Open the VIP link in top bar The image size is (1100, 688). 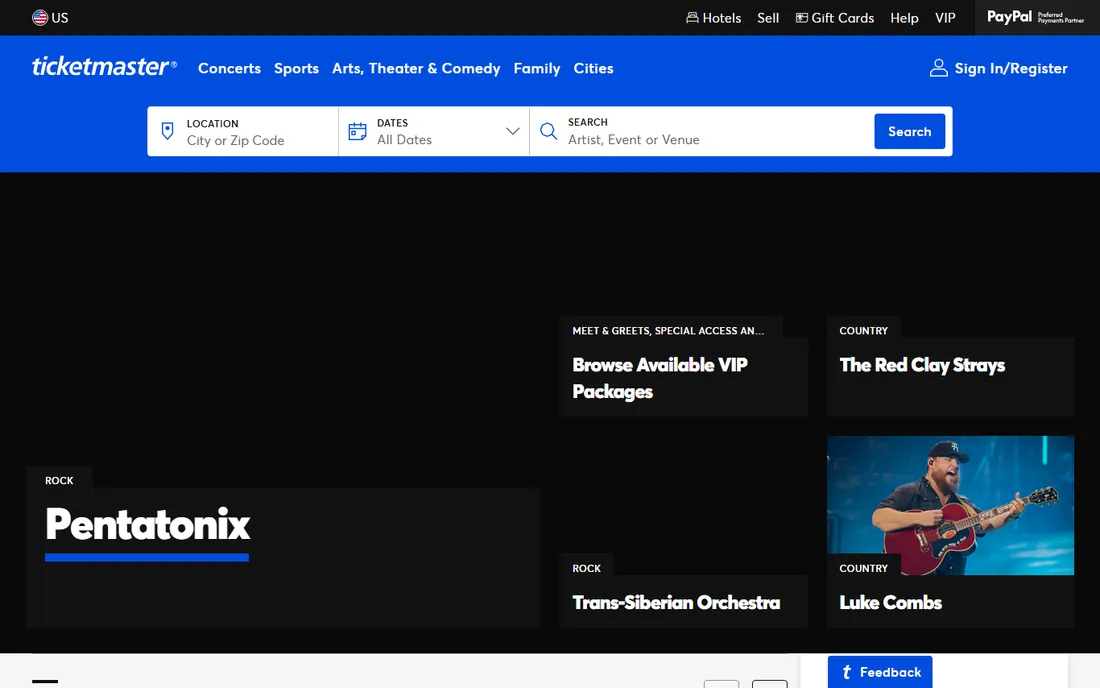(x=944, y=18)
